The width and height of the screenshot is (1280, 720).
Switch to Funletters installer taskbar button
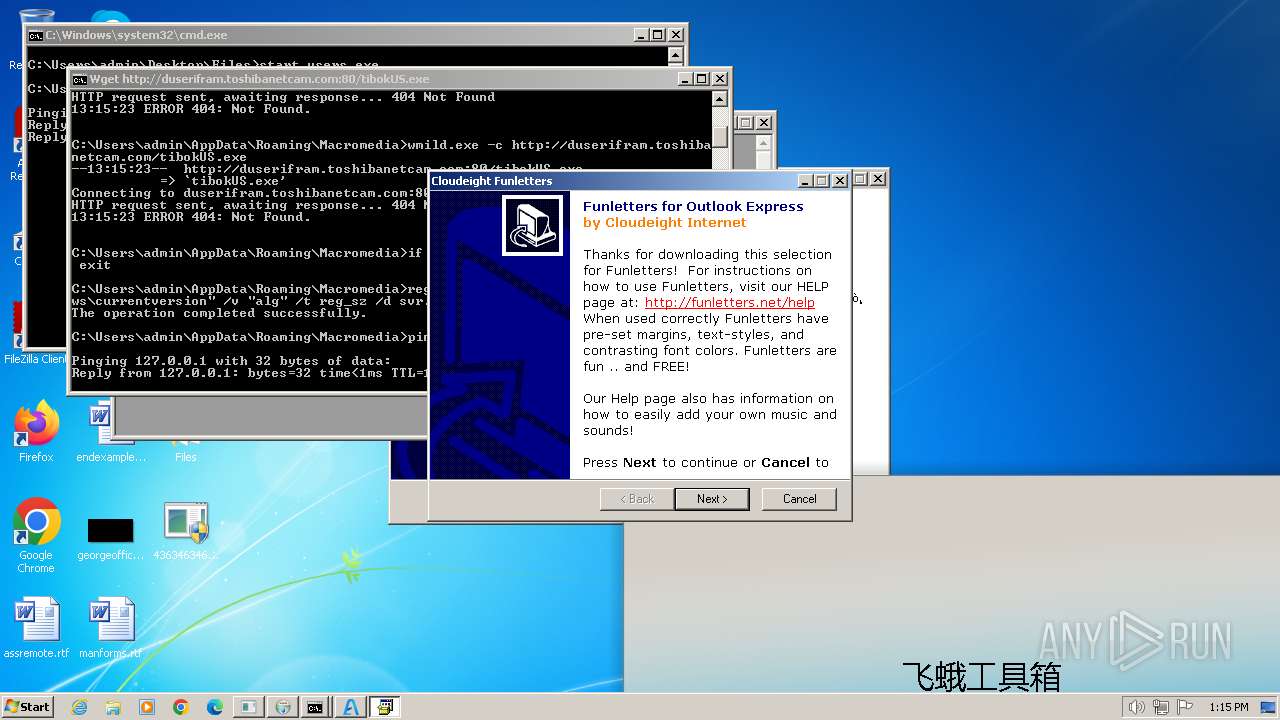pos(385,707)
